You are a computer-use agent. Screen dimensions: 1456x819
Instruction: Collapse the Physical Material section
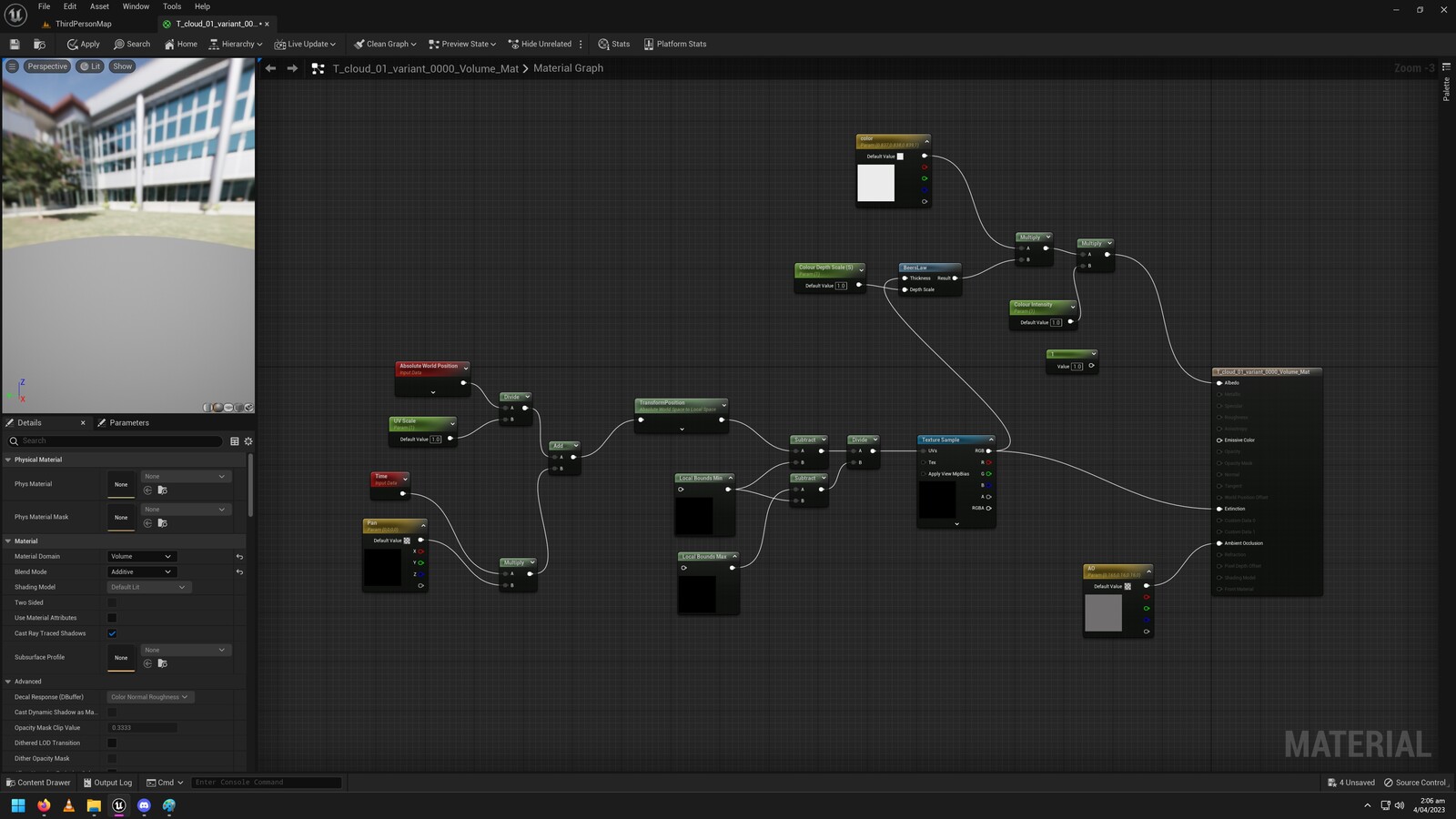(x=8, y=460)
